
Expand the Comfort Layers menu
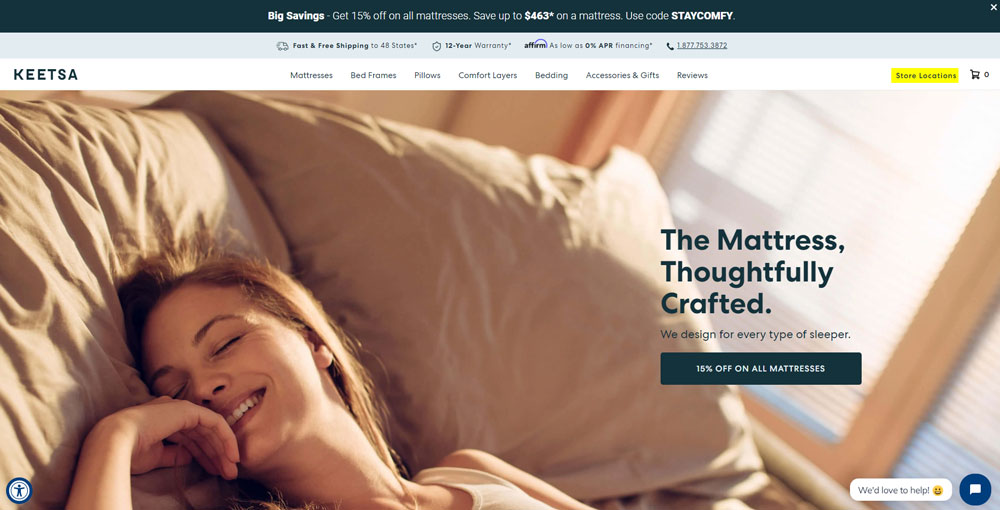coord(487,75)
